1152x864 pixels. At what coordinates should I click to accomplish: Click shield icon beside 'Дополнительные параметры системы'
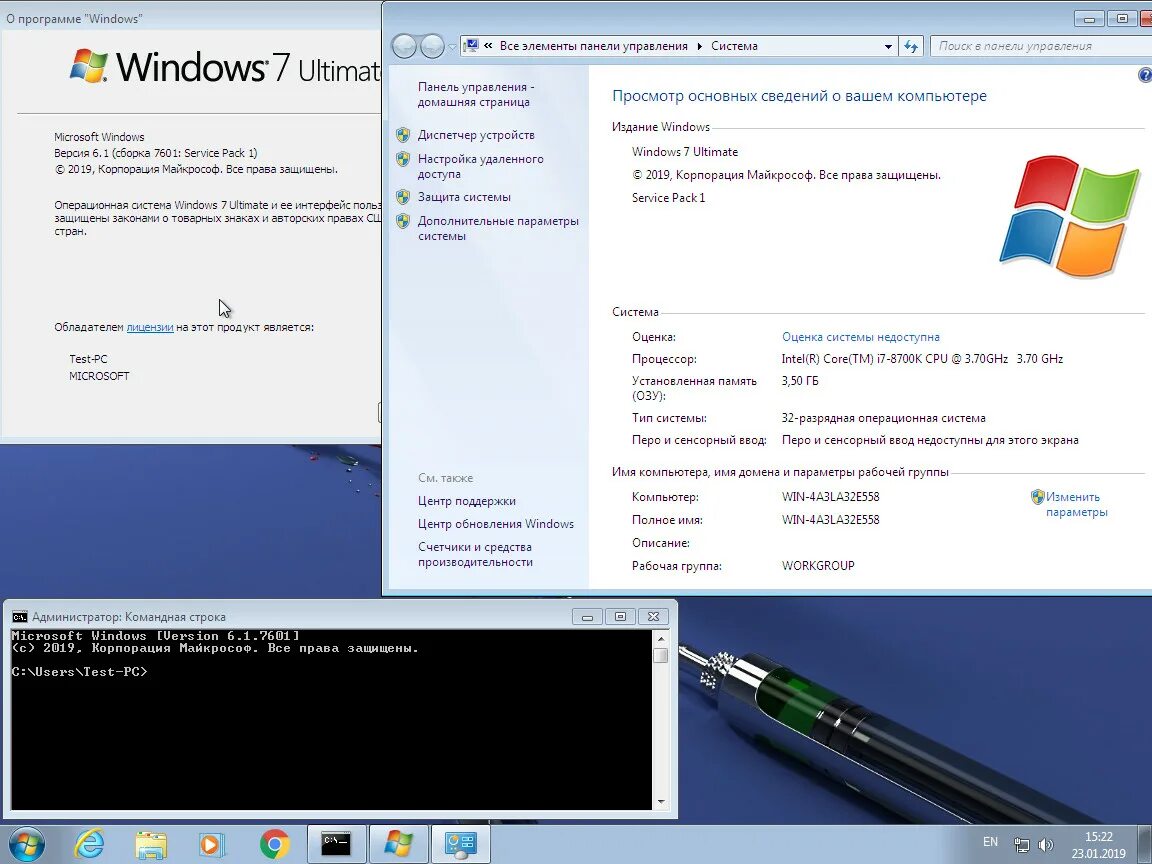(x=403, y=220)
